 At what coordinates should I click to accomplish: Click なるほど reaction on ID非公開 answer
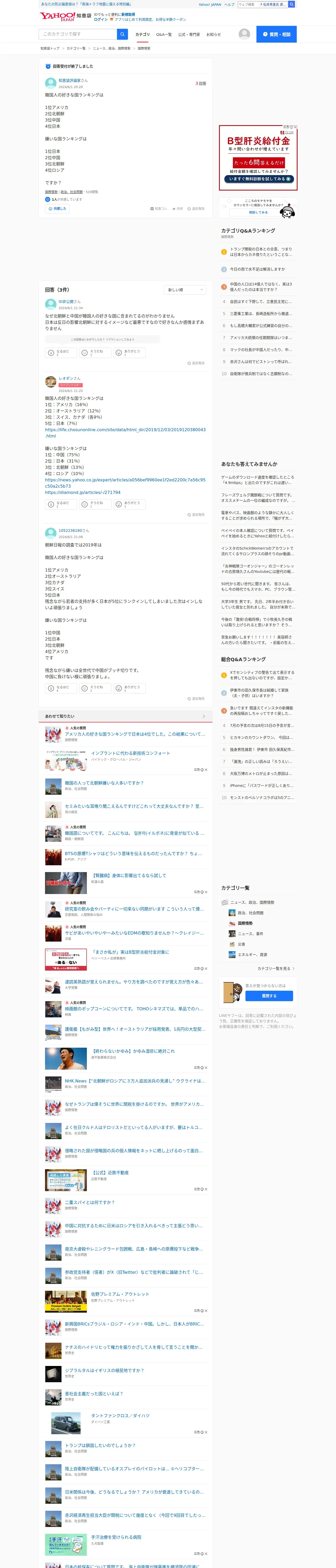coord(61,353)
